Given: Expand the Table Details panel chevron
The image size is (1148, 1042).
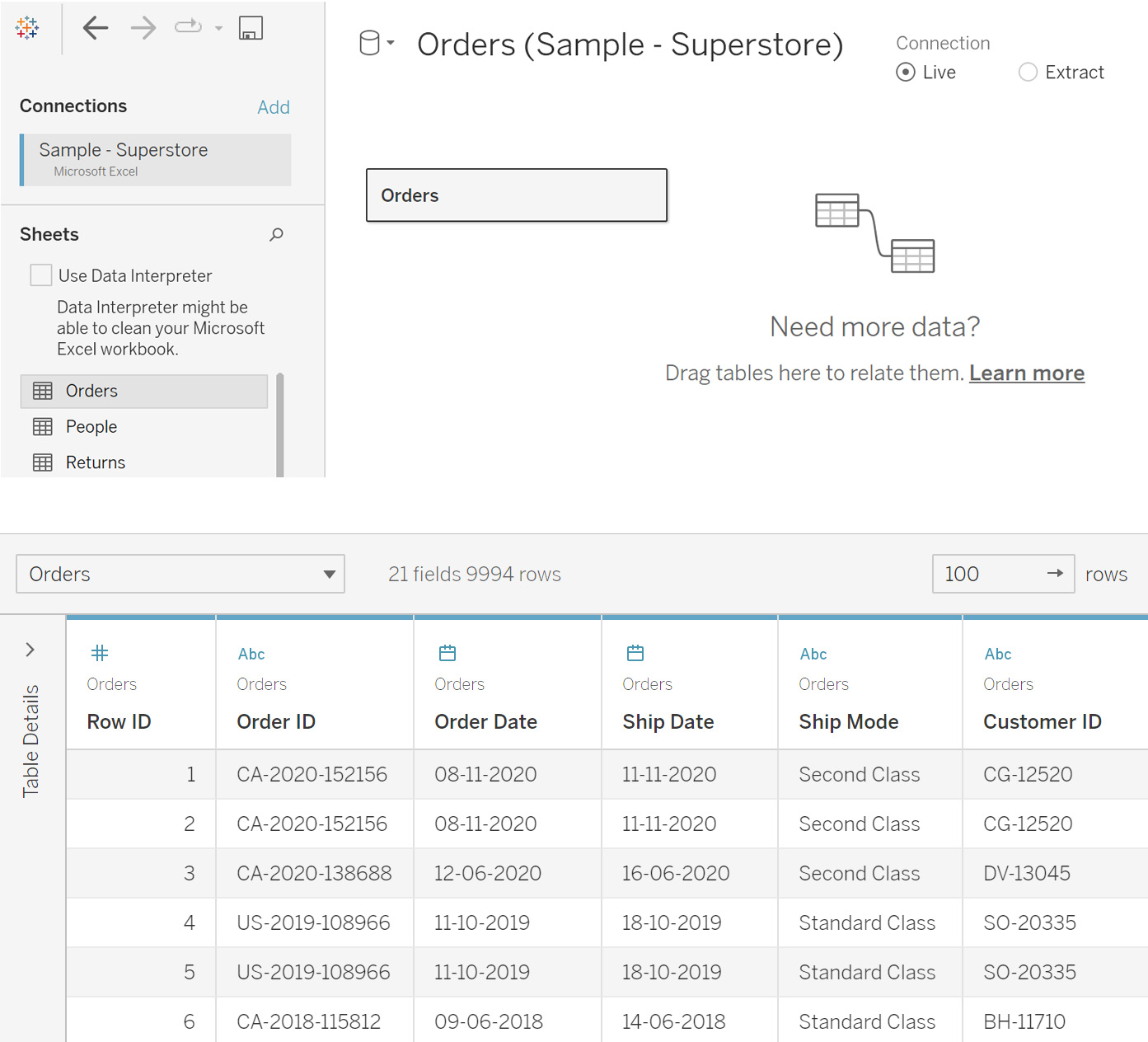Looking at the screenshot, I should tap(30, 650).
